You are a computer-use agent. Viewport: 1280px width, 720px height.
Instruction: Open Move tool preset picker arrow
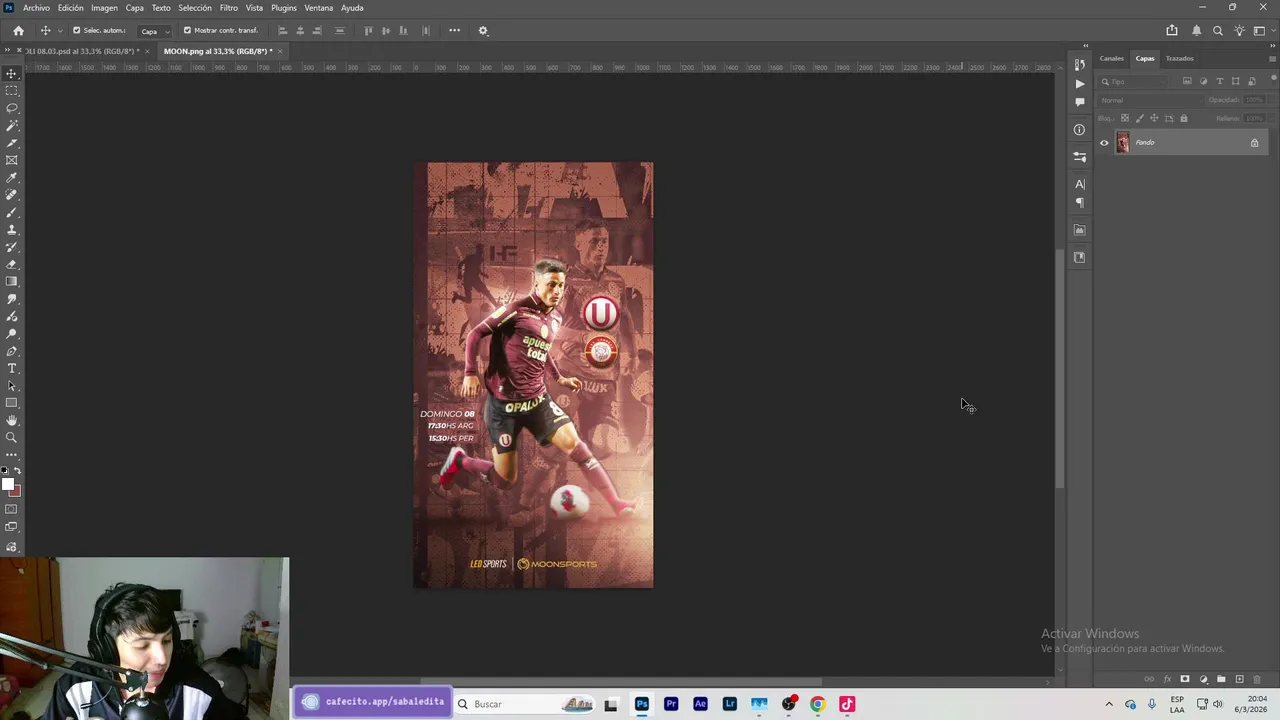60,30
